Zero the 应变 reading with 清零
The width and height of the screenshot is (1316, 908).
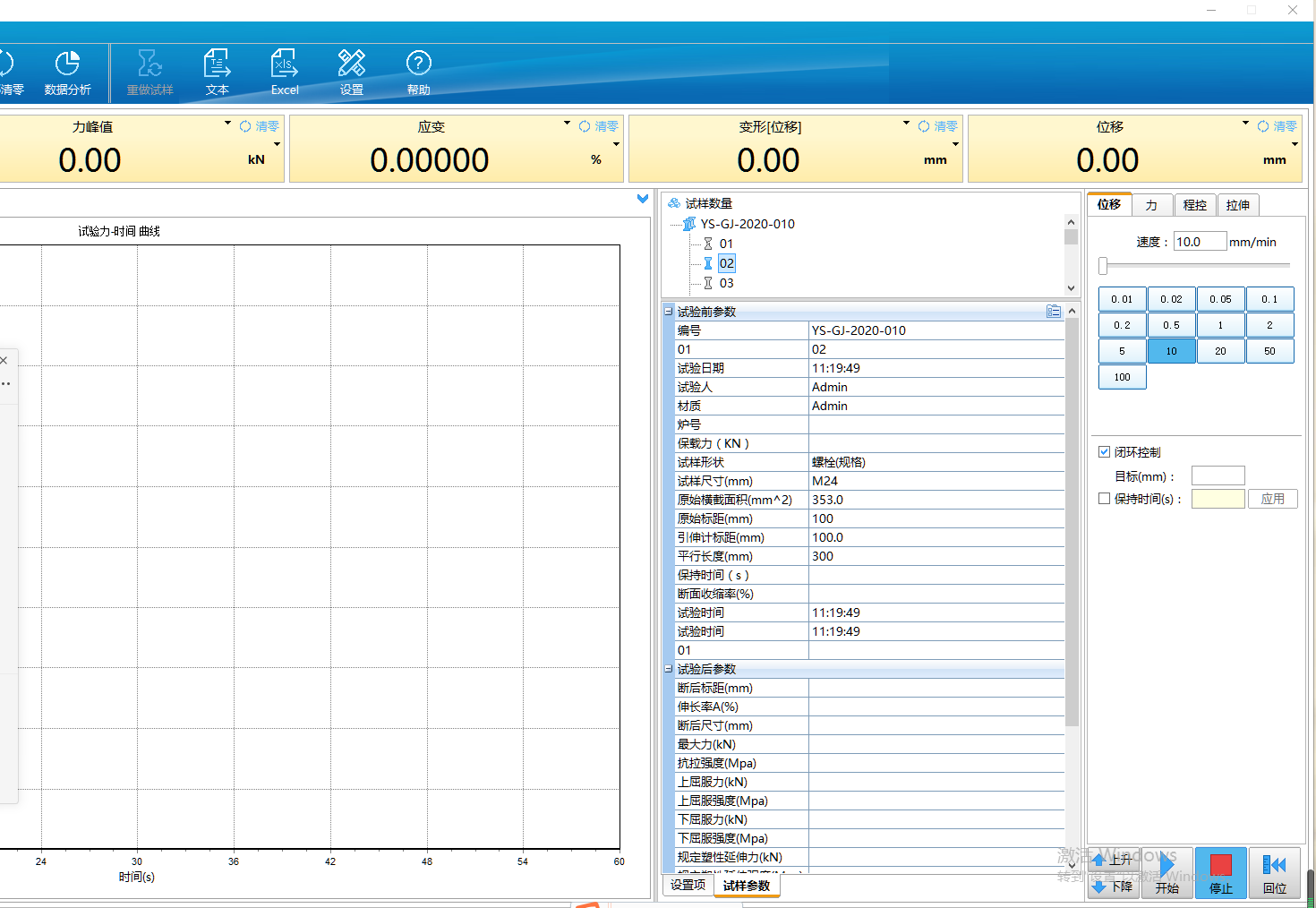599,126
